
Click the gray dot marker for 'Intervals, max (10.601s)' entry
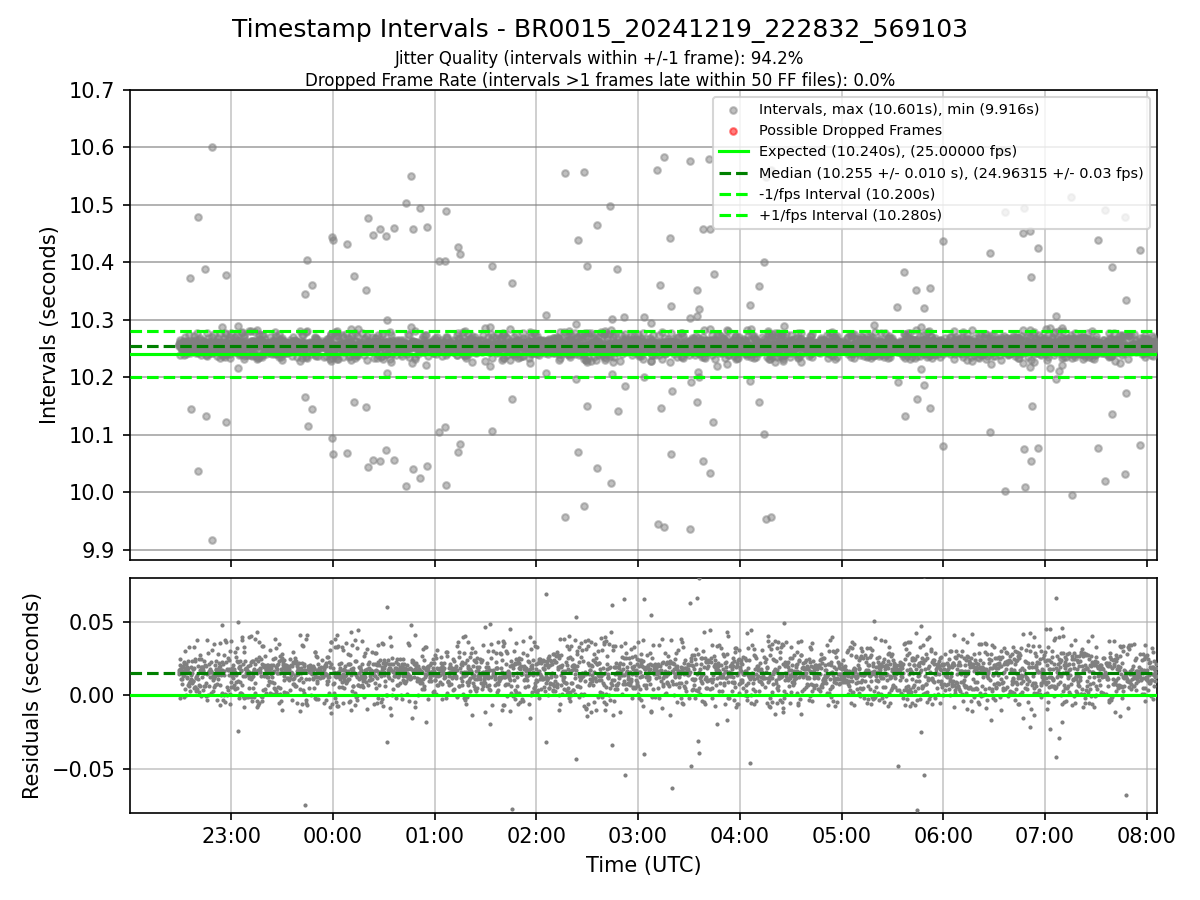tap(733, 110)
